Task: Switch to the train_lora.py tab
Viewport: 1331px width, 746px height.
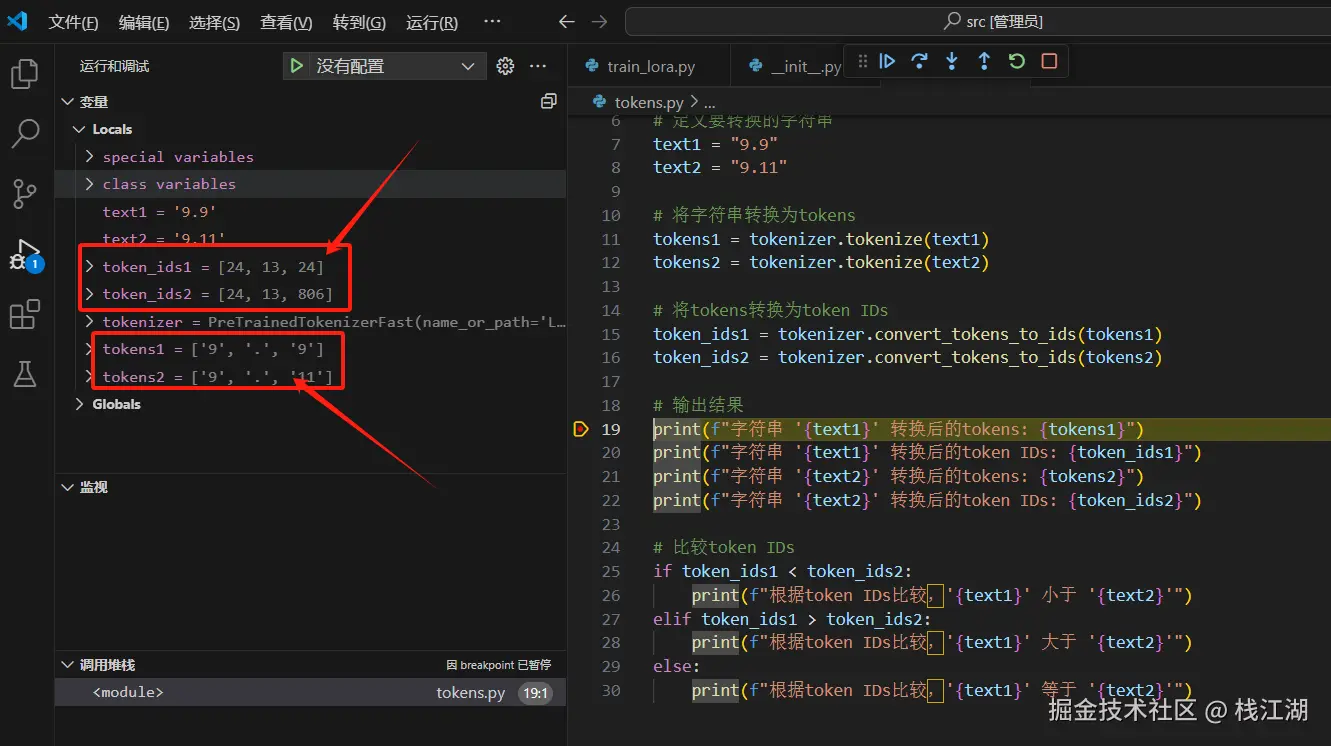Action: point(650,66)
